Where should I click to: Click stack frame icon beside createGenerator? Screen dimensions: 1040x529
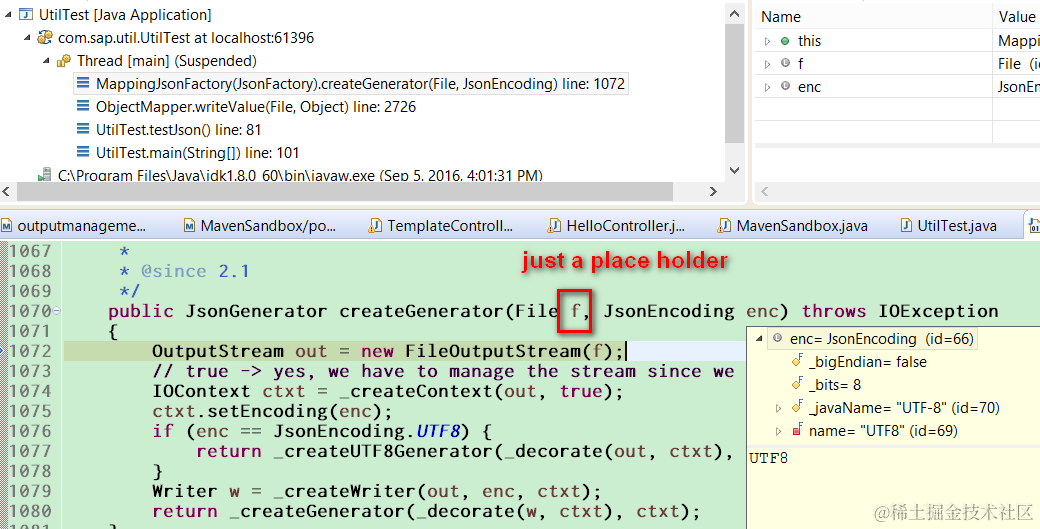pos(83,84)
